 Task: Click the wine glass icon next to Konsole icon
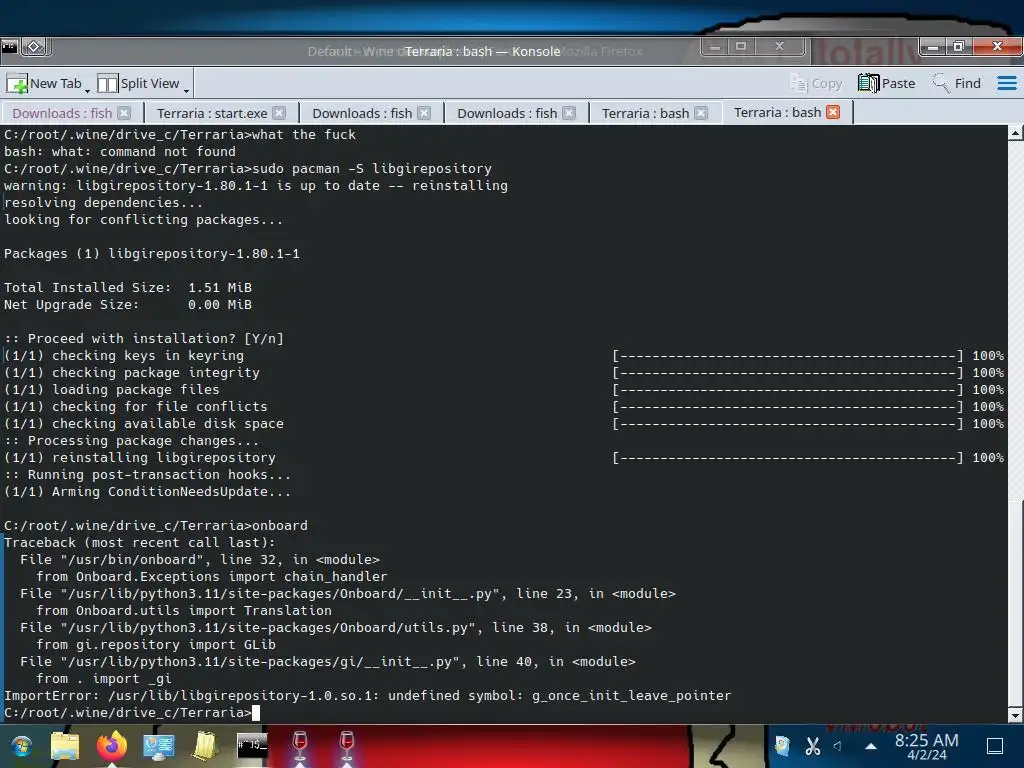point(300,745)
